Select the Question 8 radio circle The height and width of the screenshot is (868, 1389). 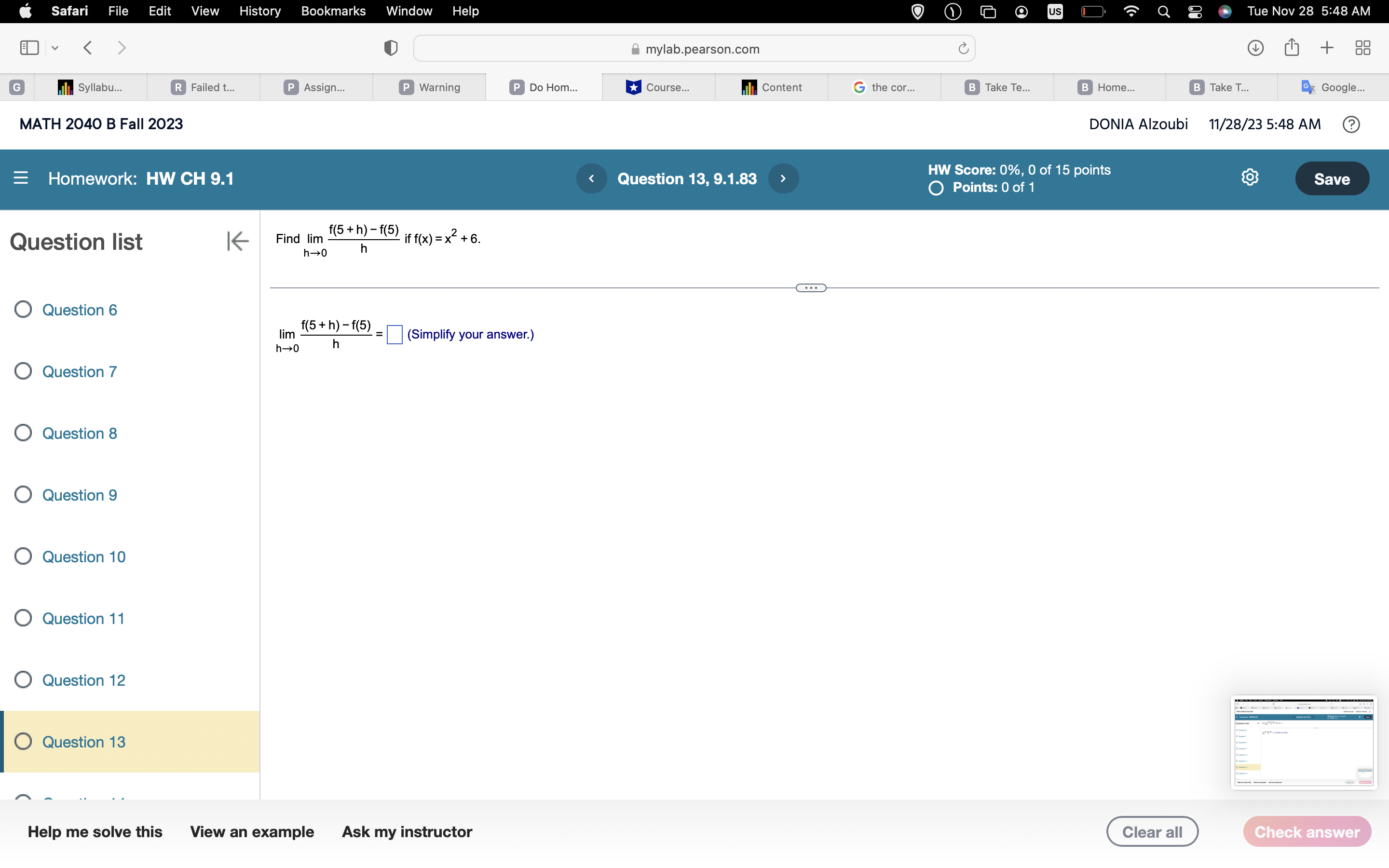pyautogui.click(x=23, y=433)
